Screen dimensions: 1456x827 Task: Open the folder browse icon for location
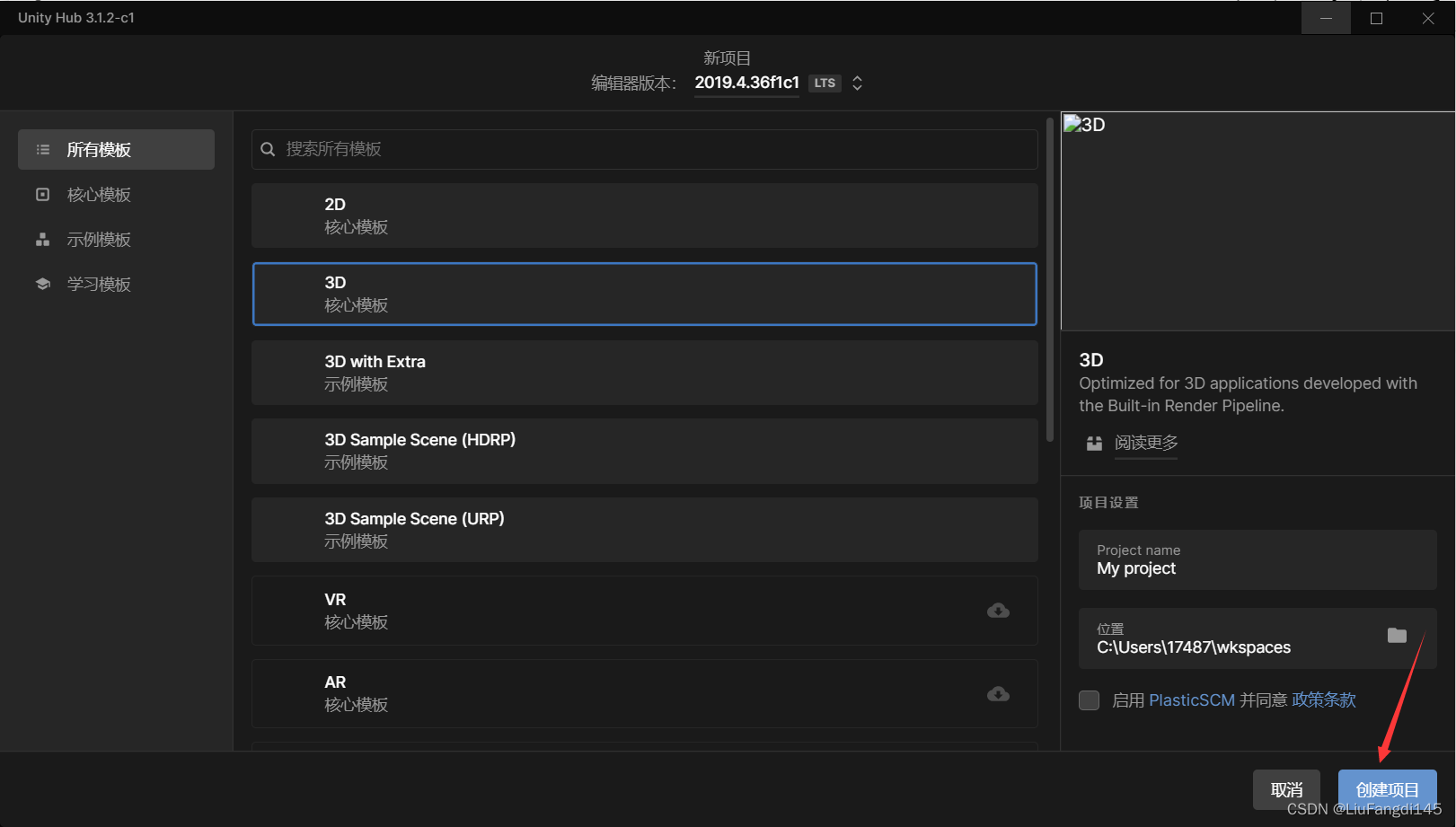click(1397, 635)
